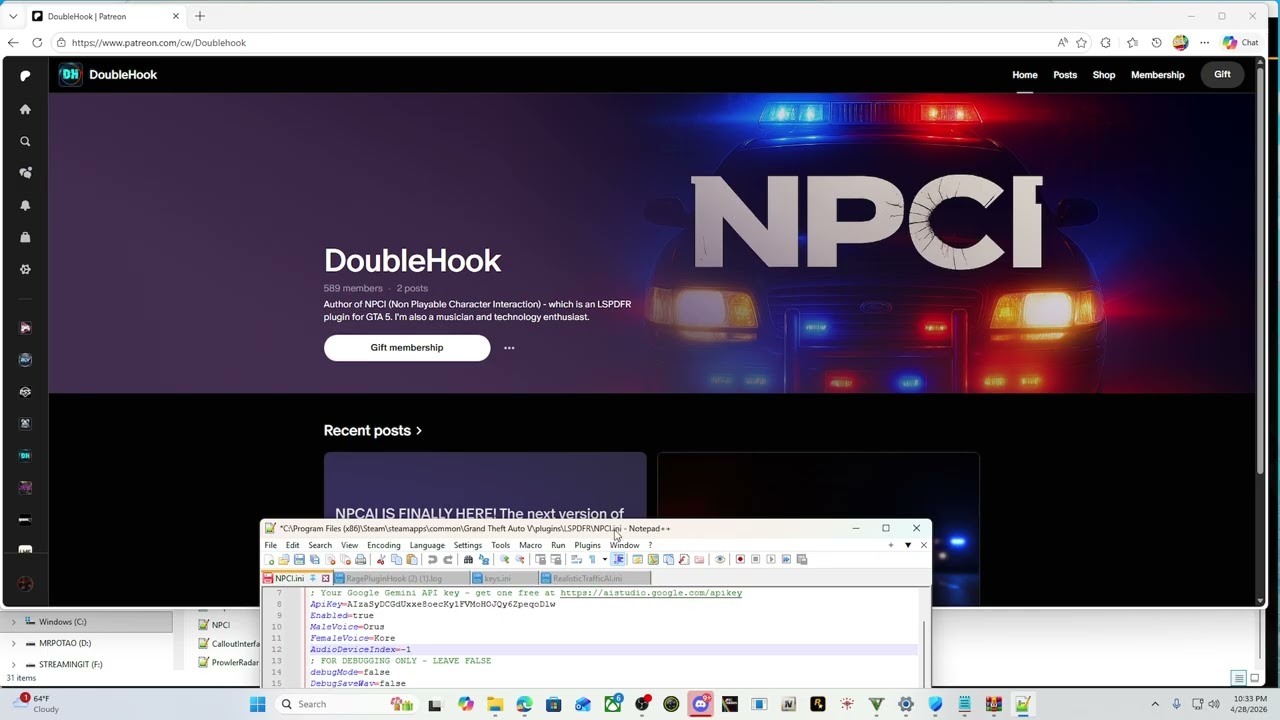The image size is (1280, 720).
Task: Click the Patreon logo in the sidebar
Action: point(25,75)
